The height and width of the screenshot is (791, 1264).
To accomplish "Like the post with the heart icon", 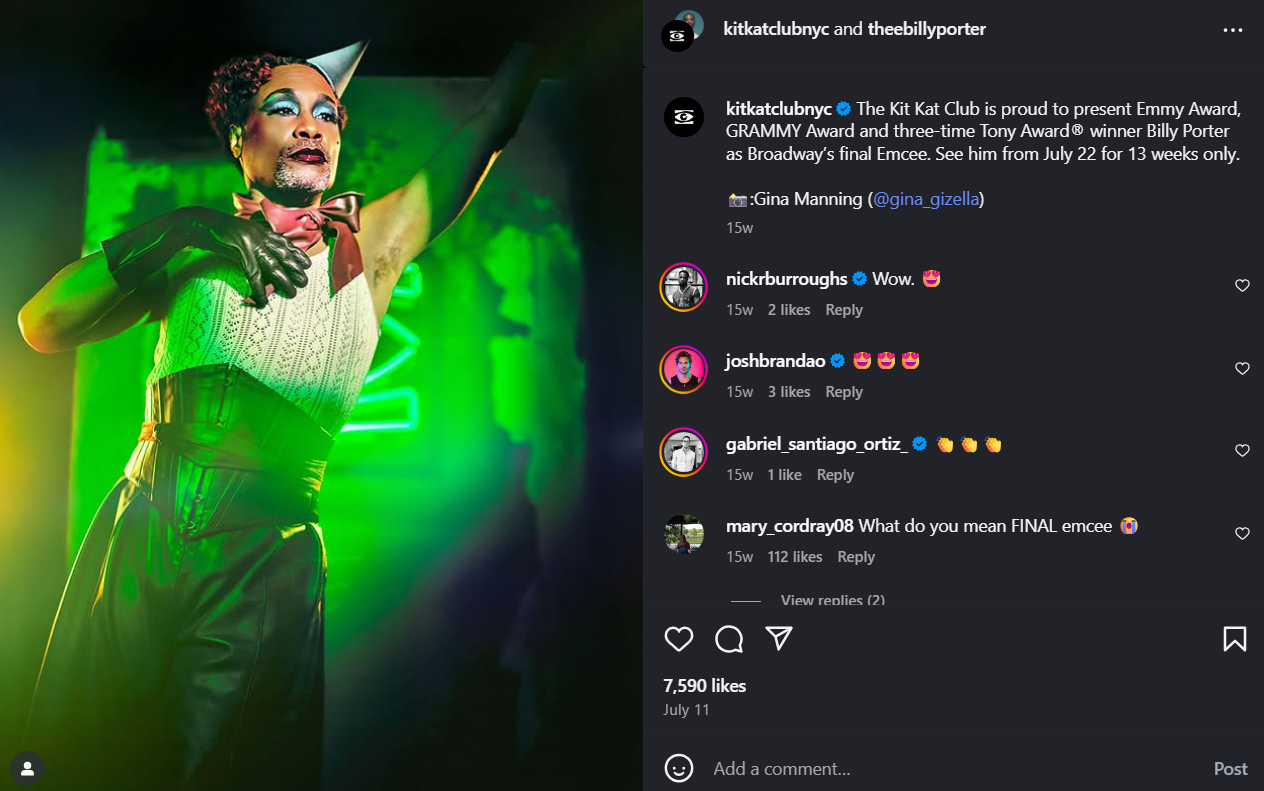I will click(x=679, y=639).
